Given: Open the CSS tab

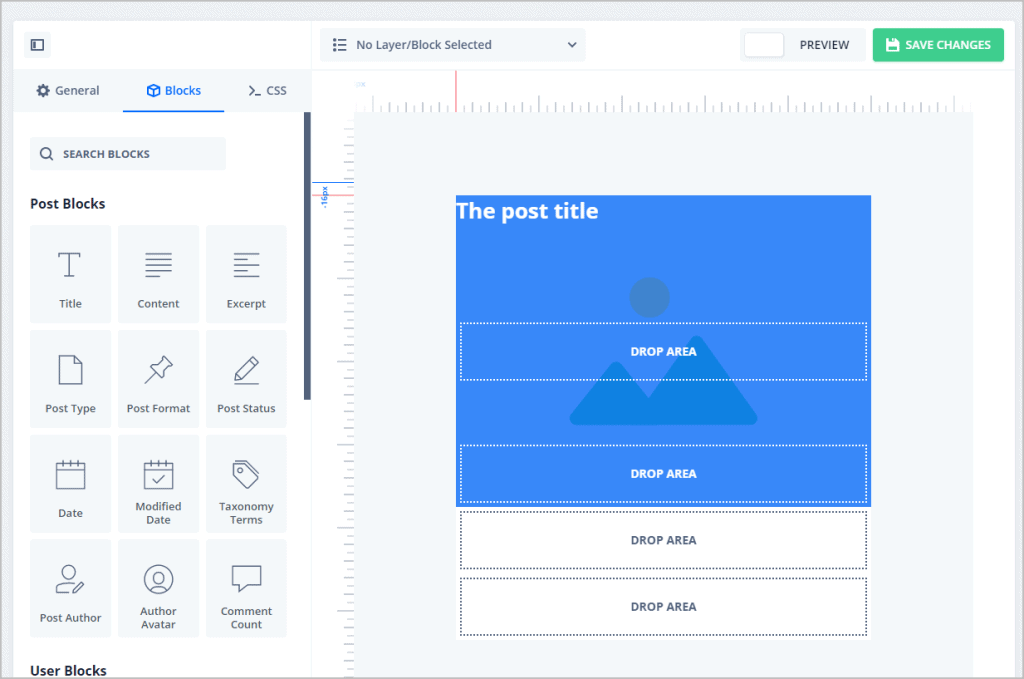Looking at the screenshot, I should tap(267, 91).
